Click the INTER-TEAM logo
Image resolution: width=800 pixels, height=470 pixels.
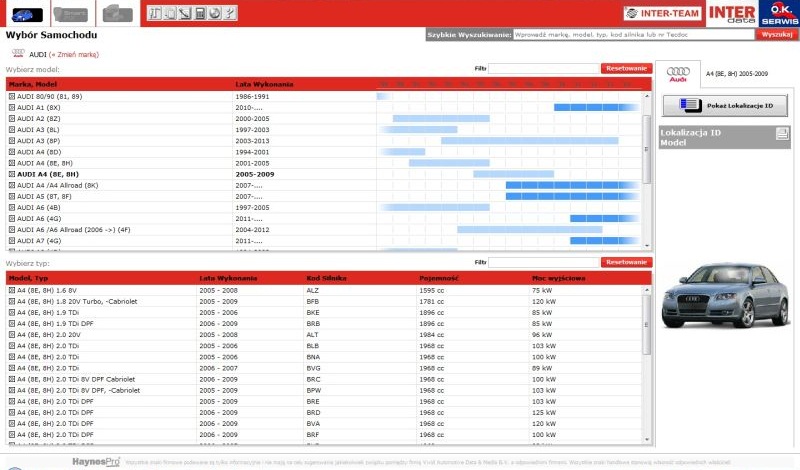tap(662, 13)
